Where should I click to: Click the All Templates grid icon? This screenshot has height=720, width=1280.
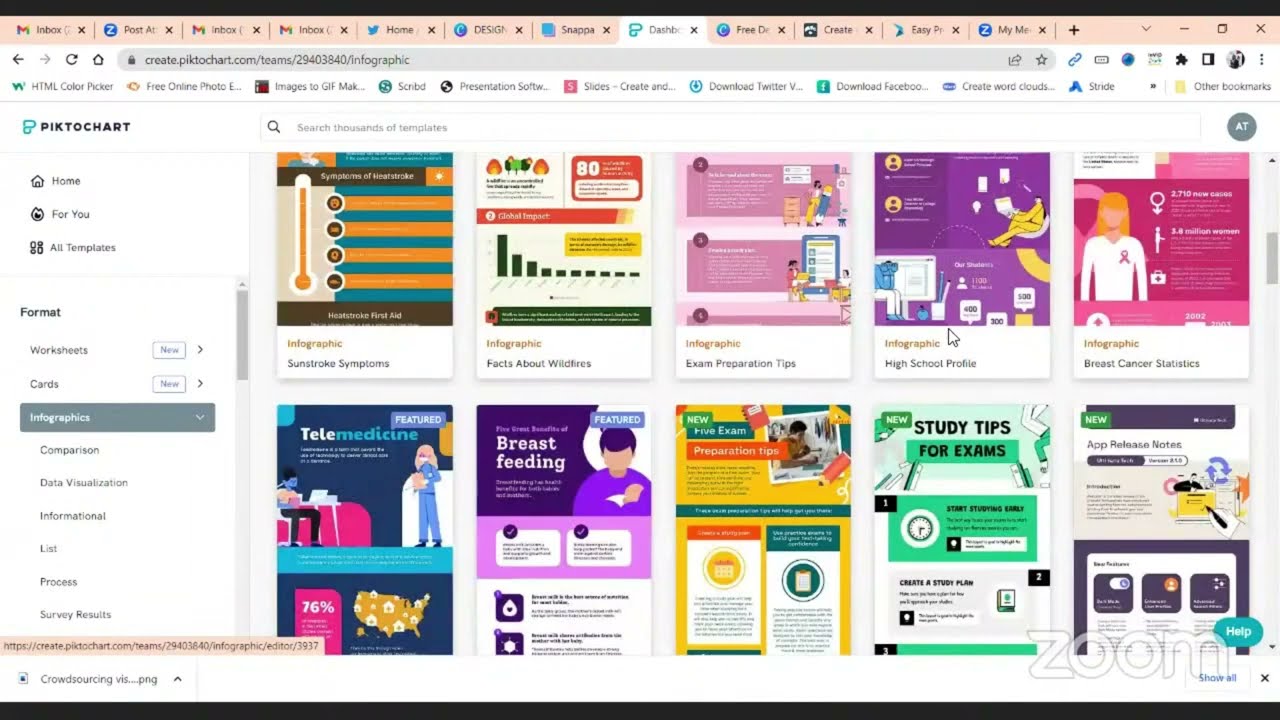pos(37,247)
